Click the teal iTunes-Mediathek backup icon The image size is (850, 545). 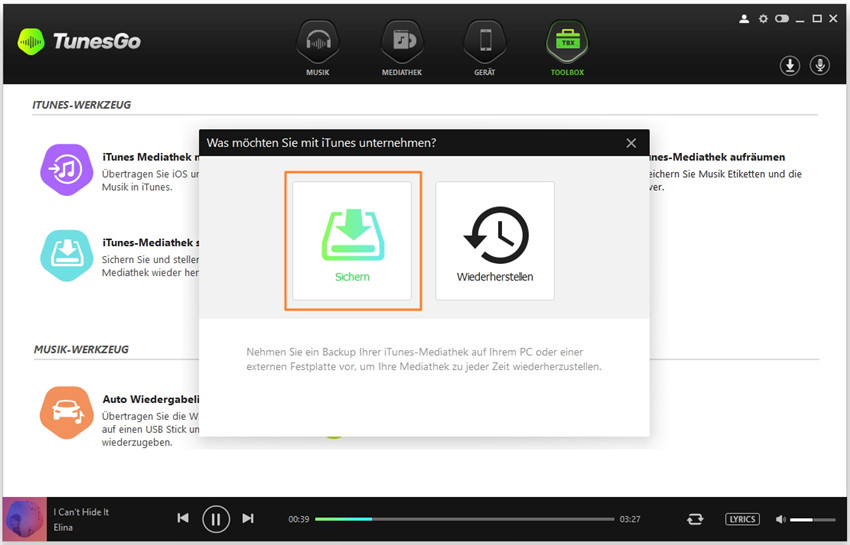[x=67, y=255]
